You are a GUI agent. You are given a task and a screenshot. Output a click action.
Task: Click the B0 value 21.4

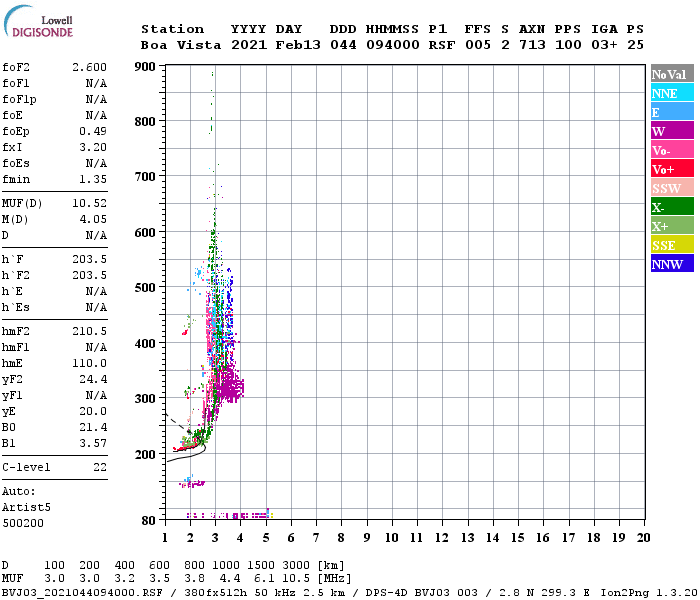pos(93,427)
